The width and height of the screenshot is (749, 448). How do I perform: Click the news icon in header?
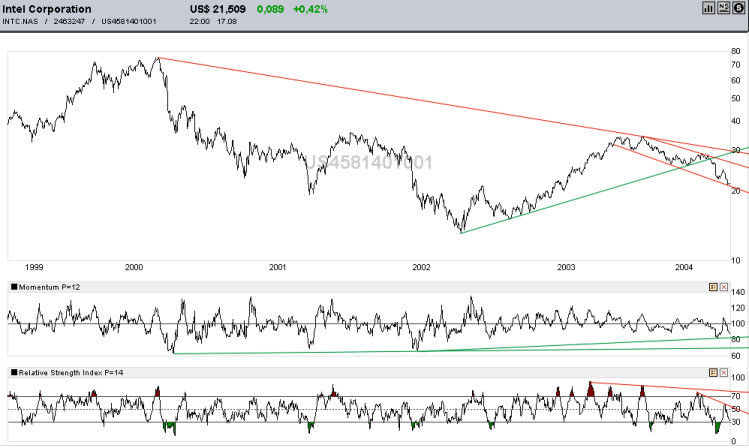coord(724,8)
